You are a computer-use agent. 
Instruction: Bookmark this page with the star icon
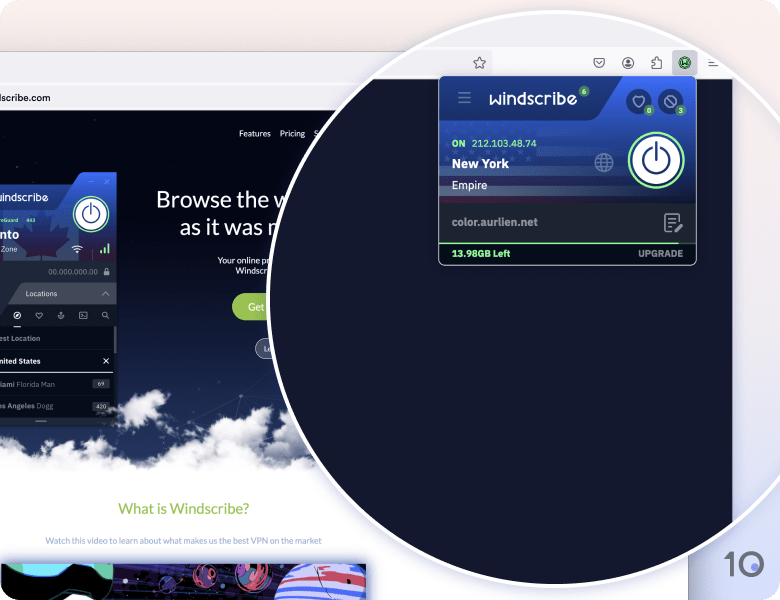tap(479, 63)
